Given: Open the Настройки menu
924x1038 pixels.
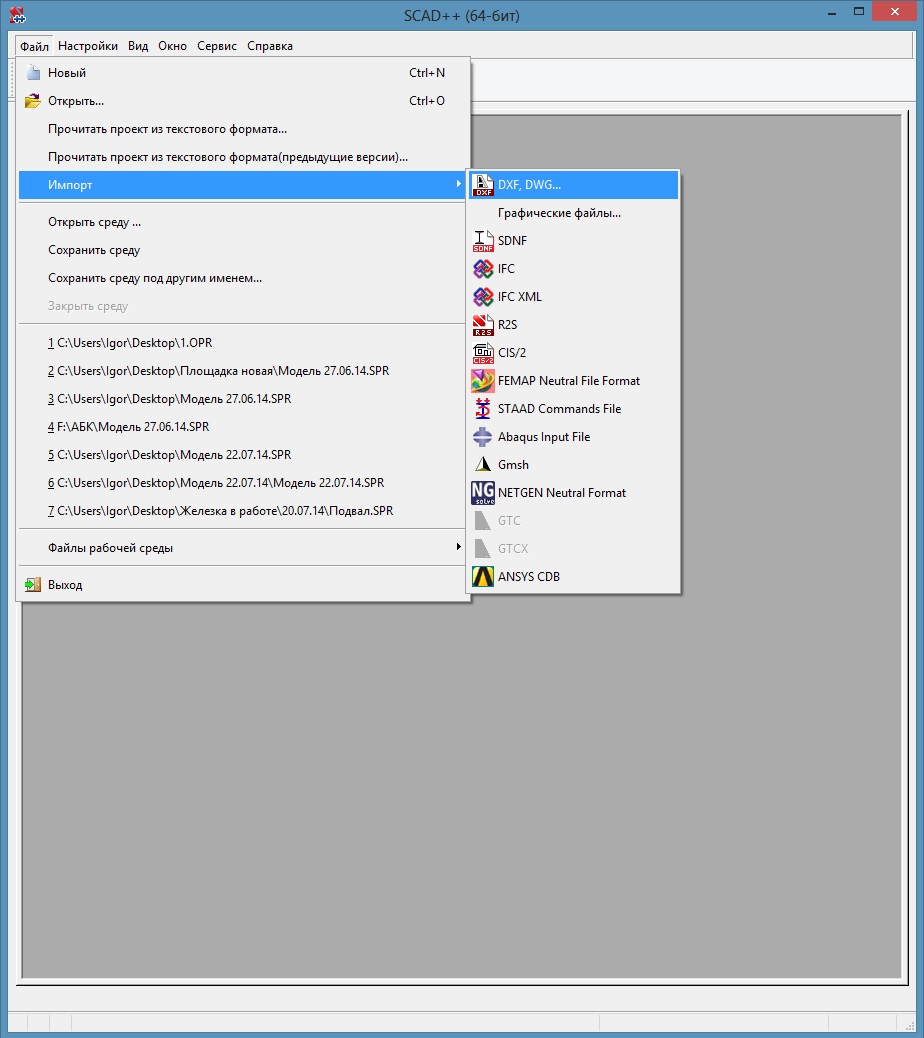Looking at the screenshot, I should coord(88,46).
